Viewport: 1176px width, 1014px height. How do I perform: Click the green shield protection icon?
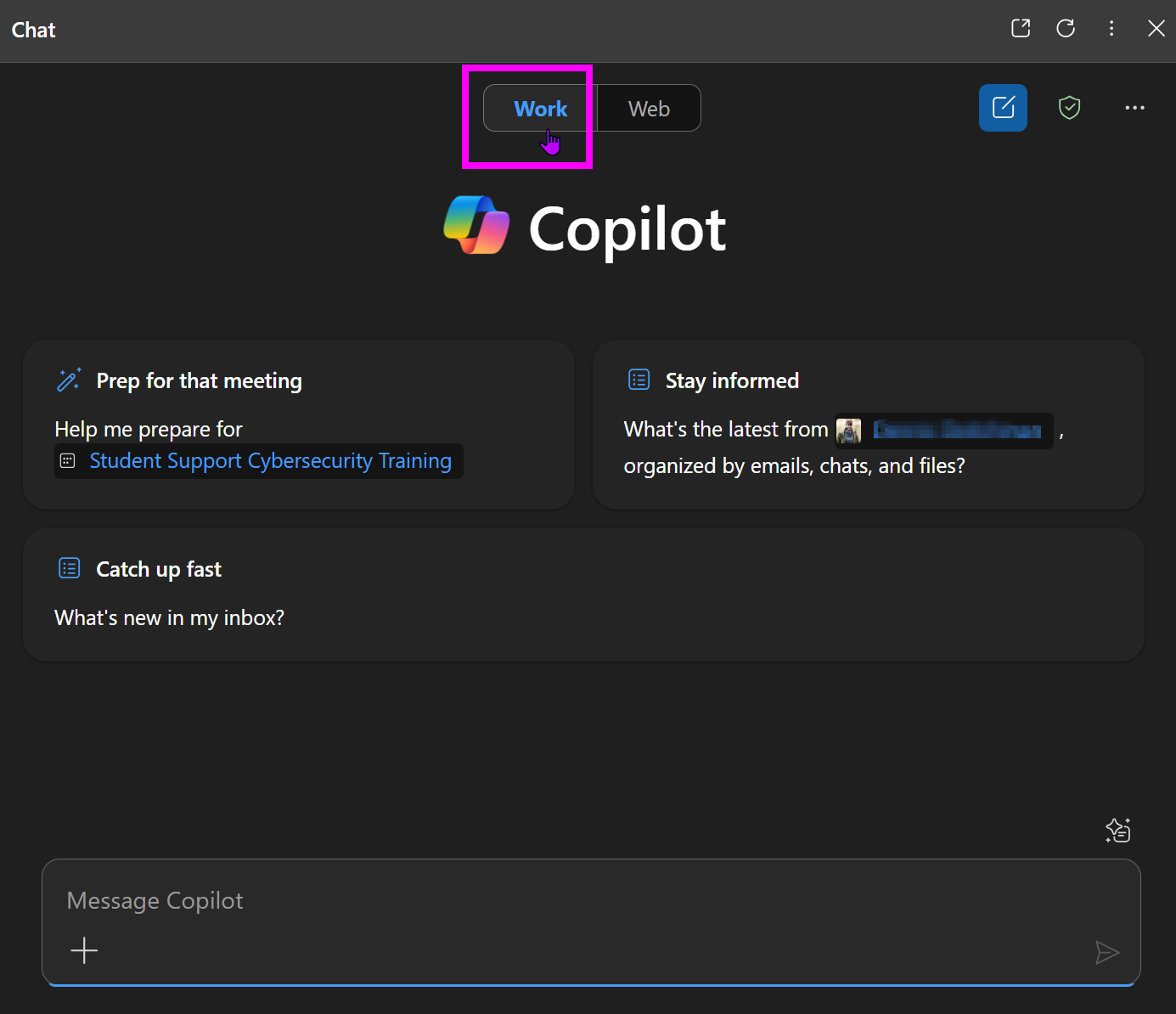point(1070,108)
